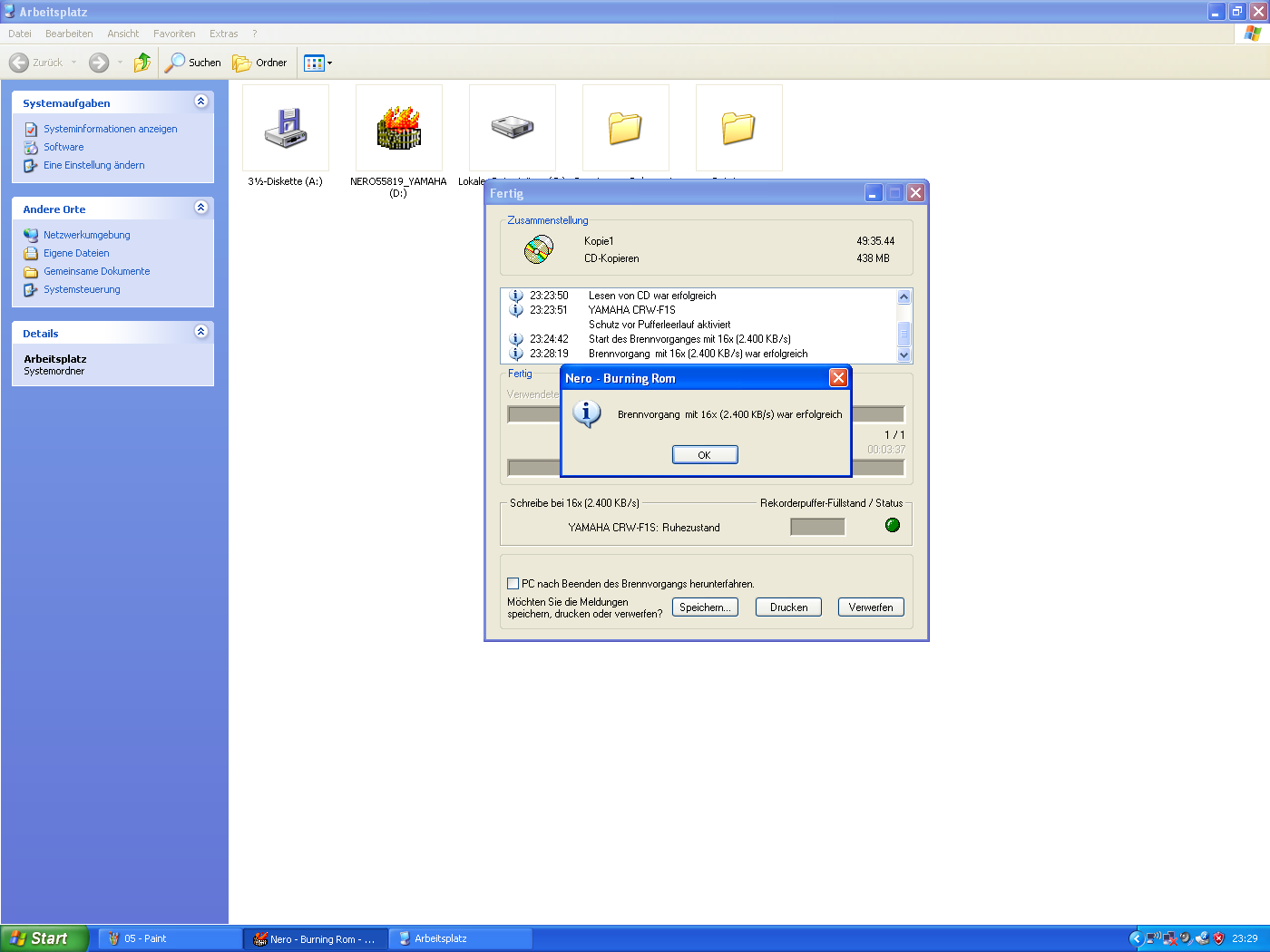Switch to Arbeitsplatz taskbar item

coord(461,938)
